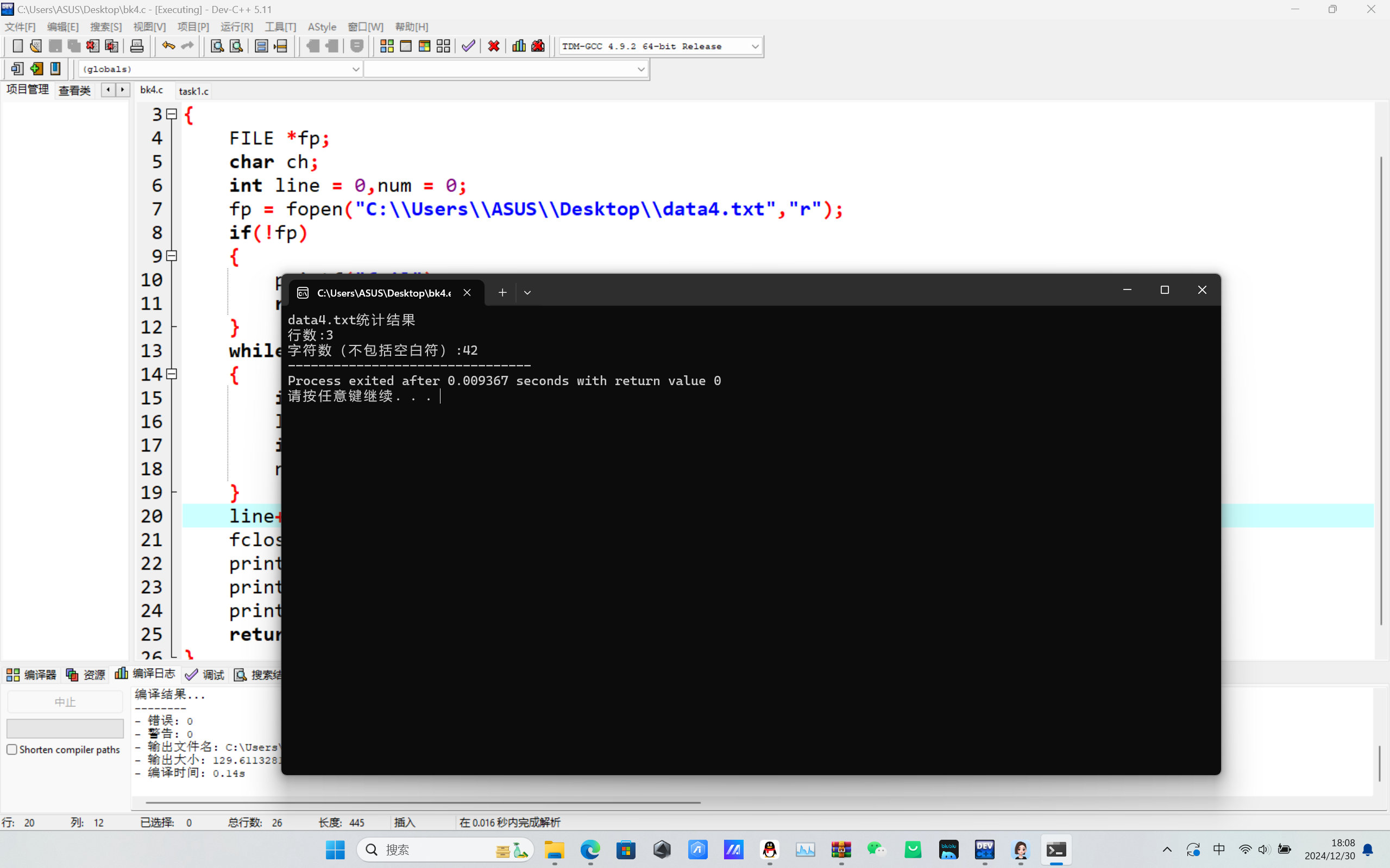Click the Find magnifier toolbar icon
This screenshot has width=1390, height=868.
click(x=217, y=46)
